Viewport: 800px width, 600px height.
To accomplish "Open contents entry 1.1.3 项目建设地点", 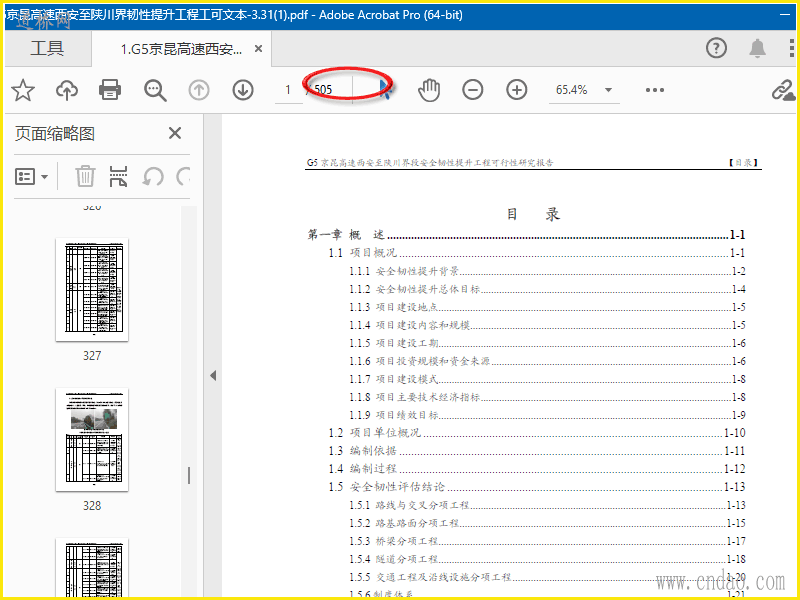I will pos(547,307).
